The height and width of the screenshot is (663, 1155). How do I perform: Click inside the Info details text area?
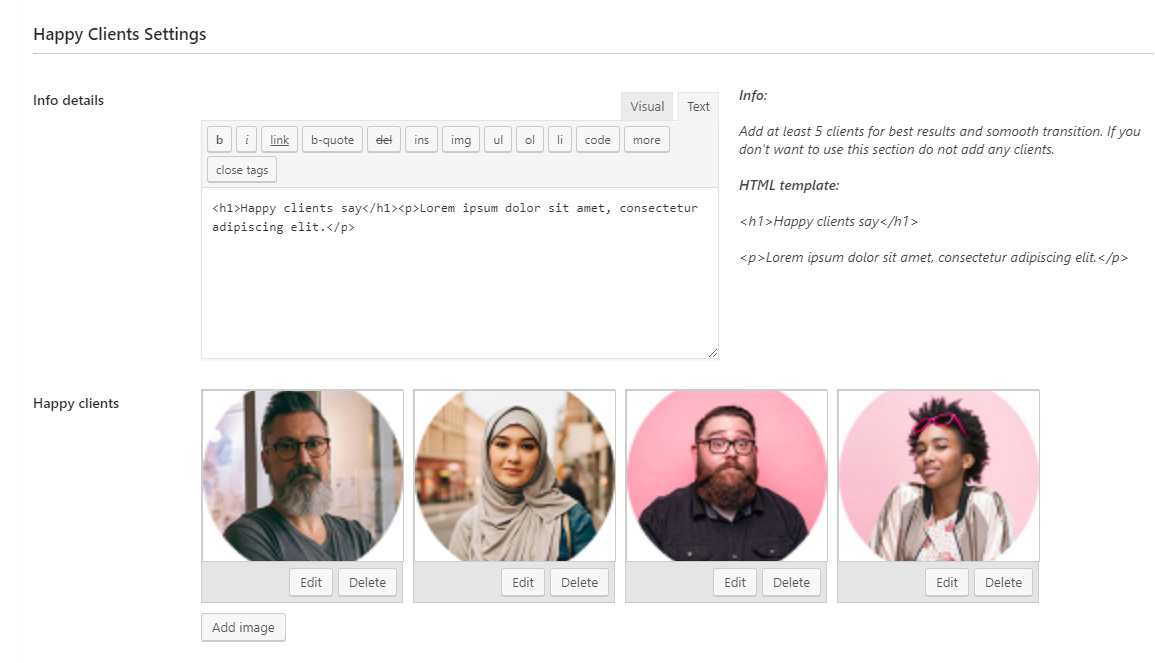(460, 273)
